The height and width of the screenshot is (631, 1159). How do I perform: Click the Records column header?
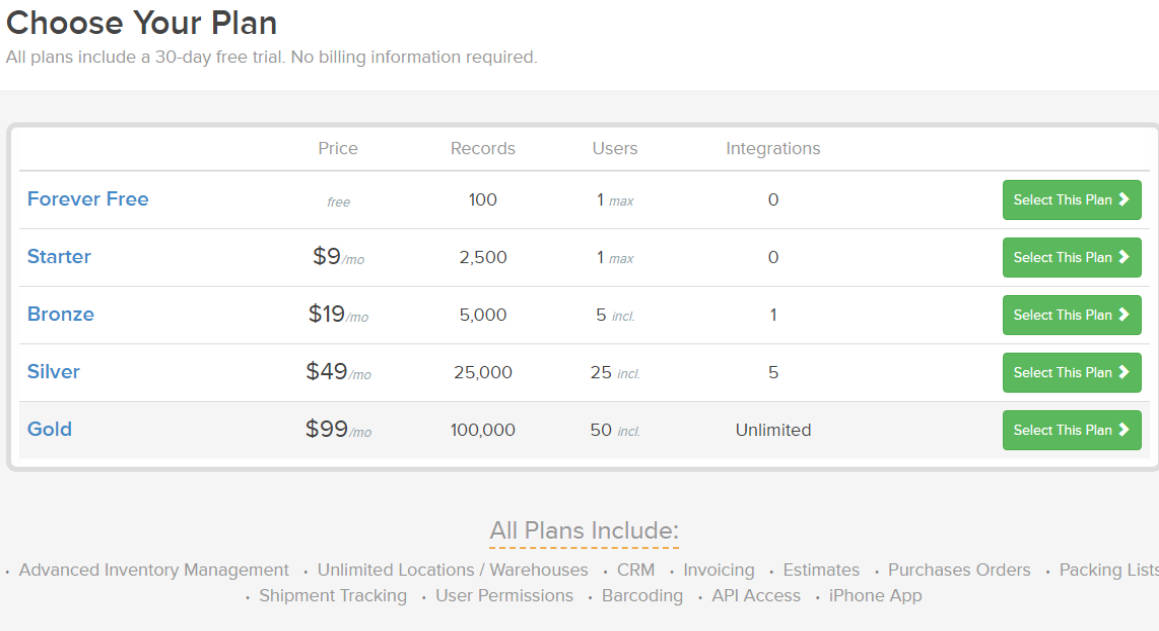tap(483, 148)
